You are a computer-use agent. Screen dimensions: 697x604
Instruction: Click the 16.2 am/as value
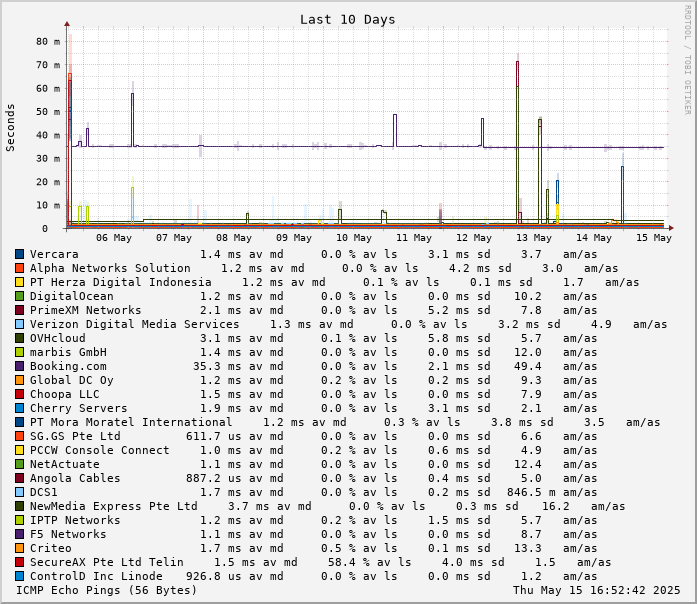(556, 506)
